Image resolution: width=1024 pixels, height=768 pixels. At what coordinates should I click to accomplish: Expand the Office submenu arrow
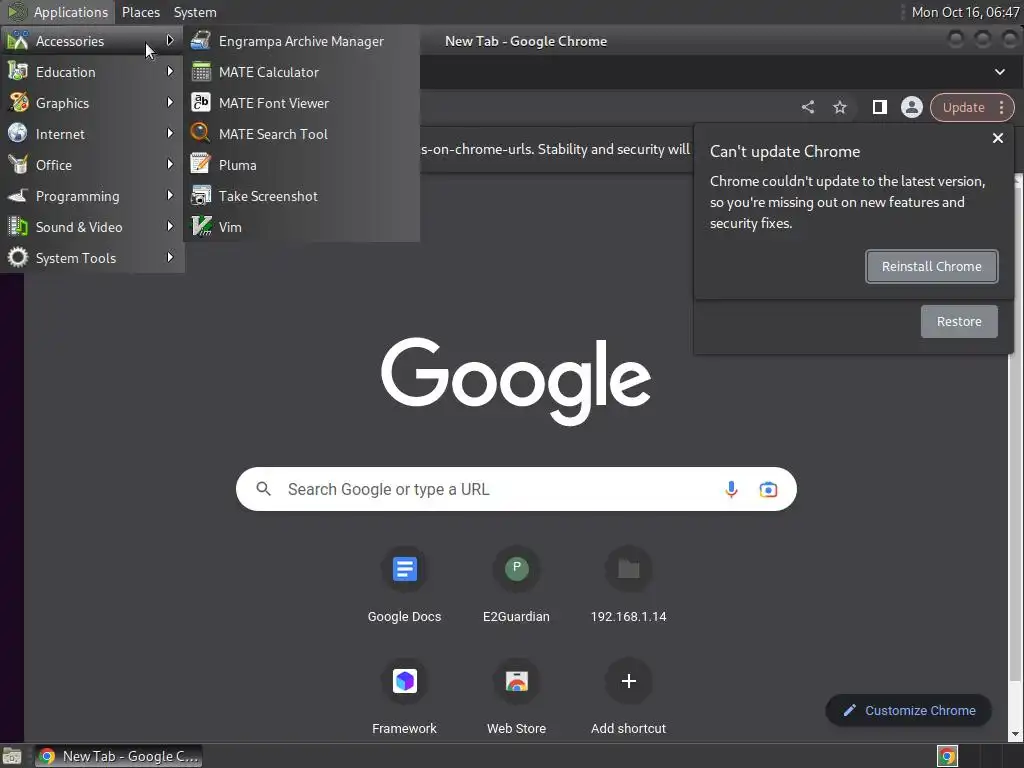pos(170,165)
